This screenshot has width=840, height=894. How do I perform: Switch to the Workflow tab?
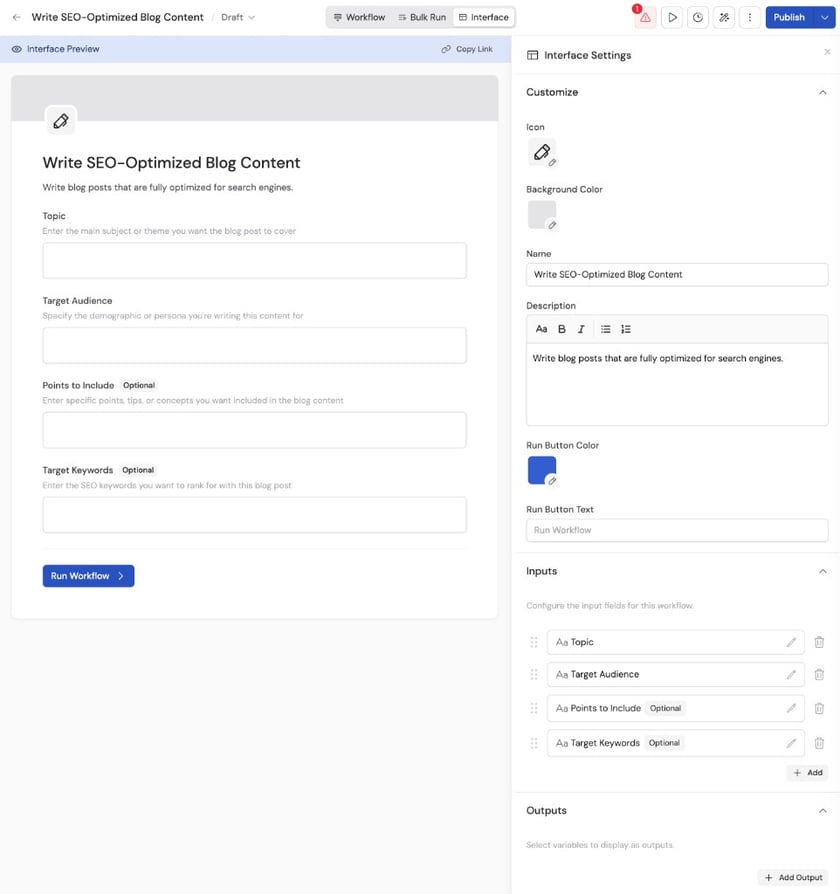tap(359, 17)
